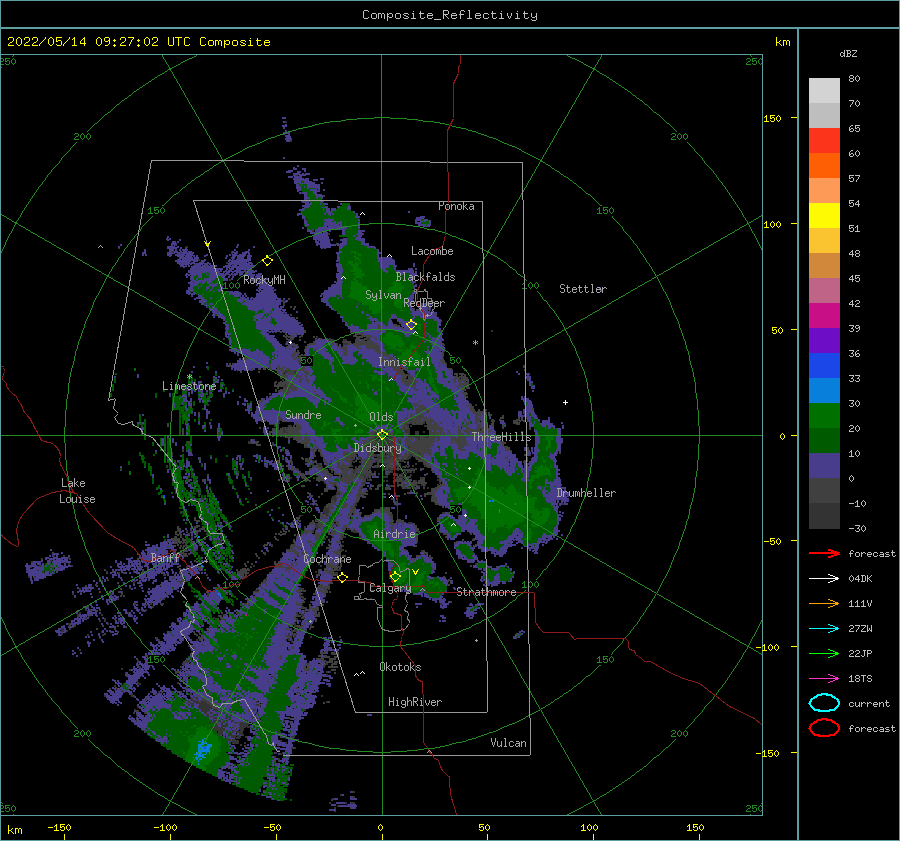Click the dBZ legend heading
The width and height of the screenshot is (900, 841).
pyautogui.click(x=848, y=53)
